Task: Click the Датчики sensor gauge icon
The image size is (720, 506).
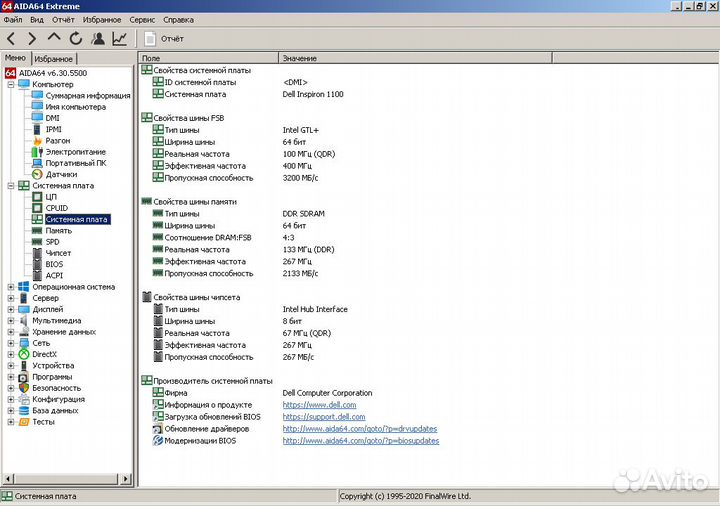Action: 37,174
